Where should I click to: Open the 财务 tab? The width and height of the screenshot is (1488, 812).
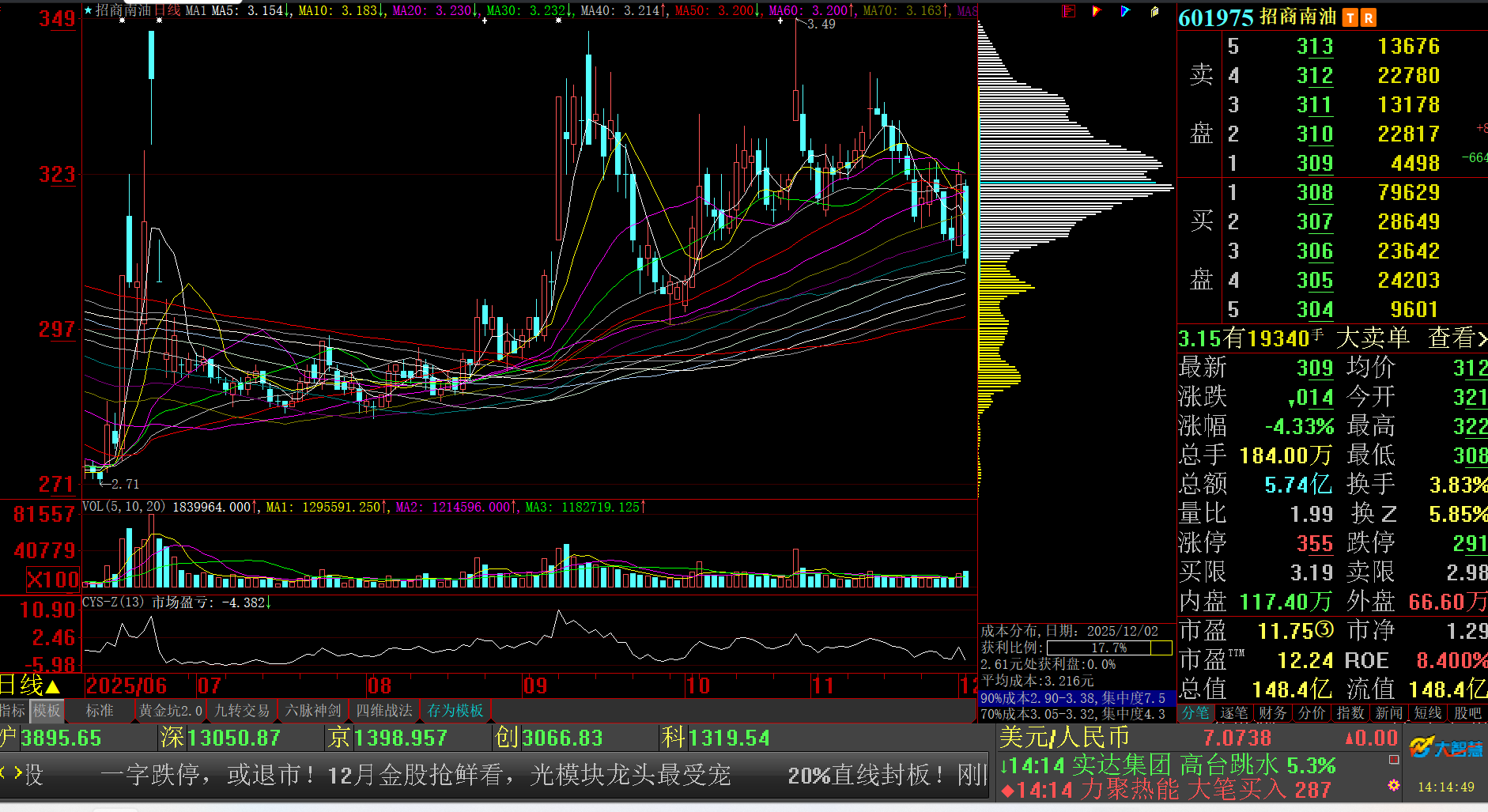coord(1273,712)
